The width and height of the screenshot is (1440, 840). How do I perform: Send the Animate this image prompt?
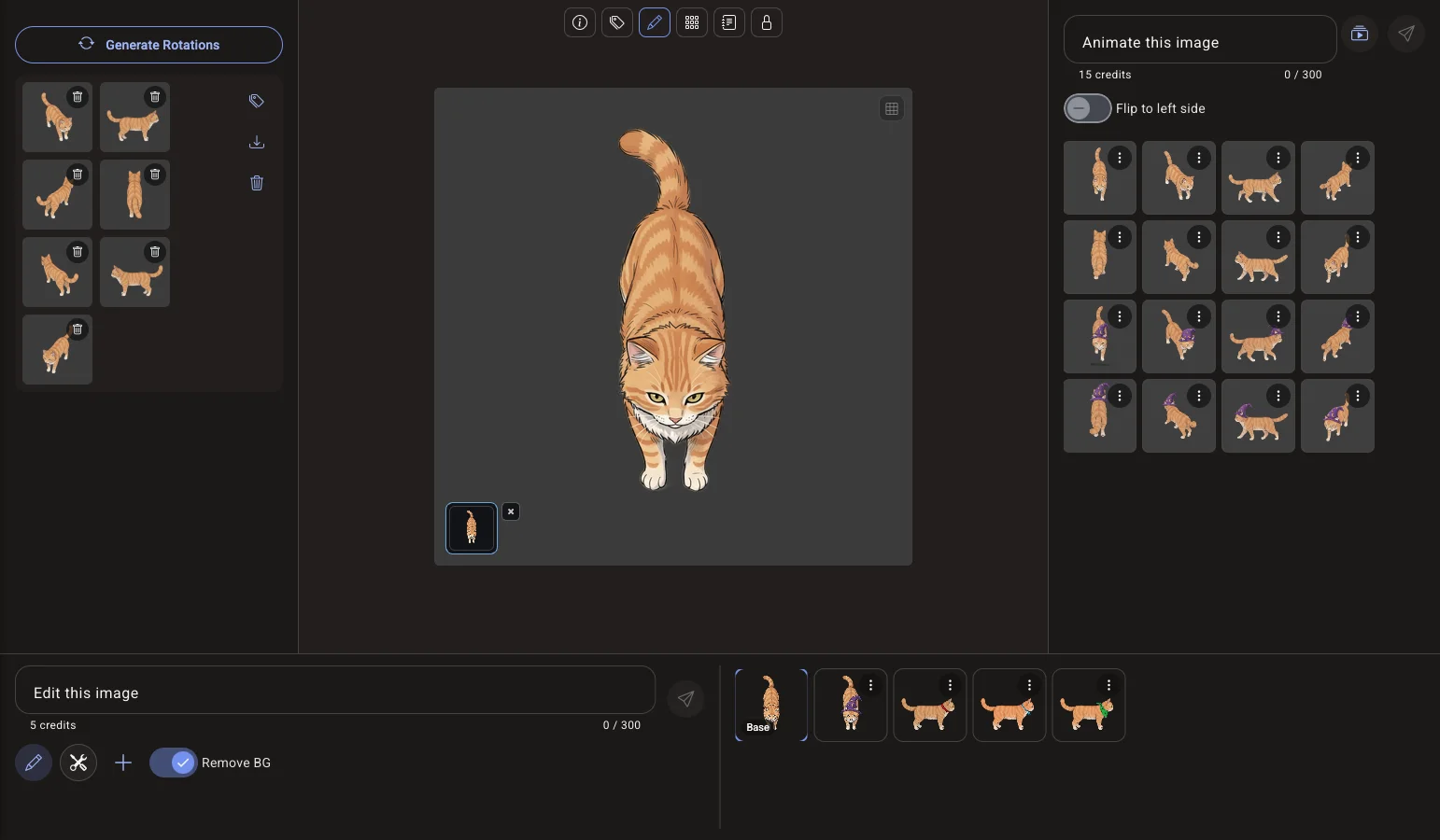1406,35
